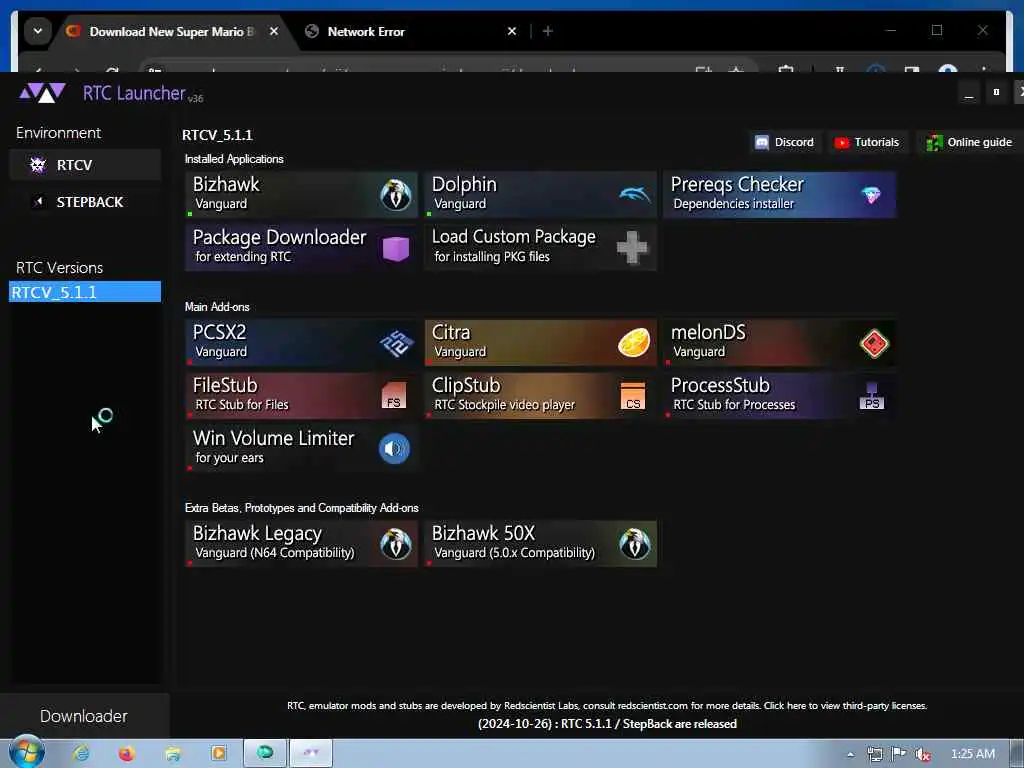Click the Action Center flag tray icon

[x=899, y=754]
